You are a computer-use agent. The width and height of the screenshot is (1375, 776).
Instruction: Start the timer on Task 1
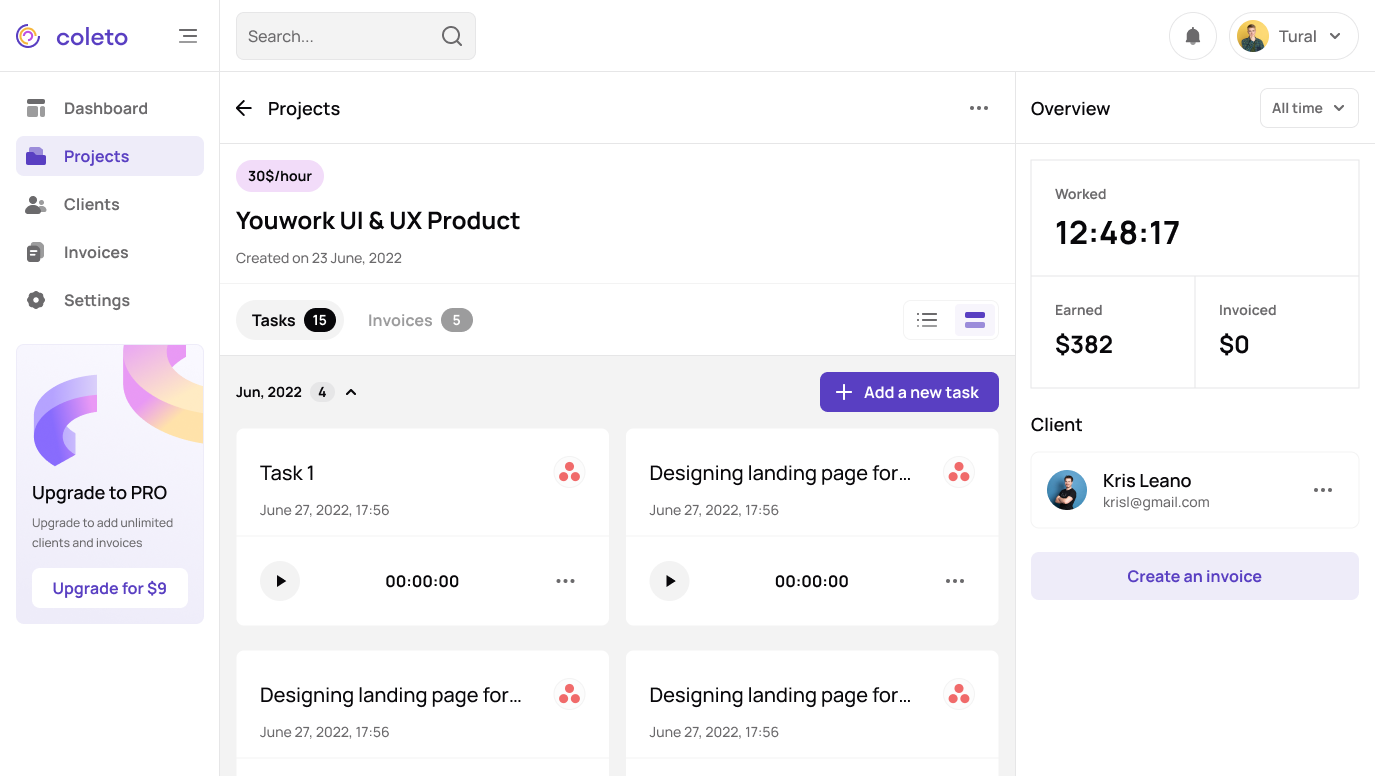pyautogui.click(x=280, y=581)
